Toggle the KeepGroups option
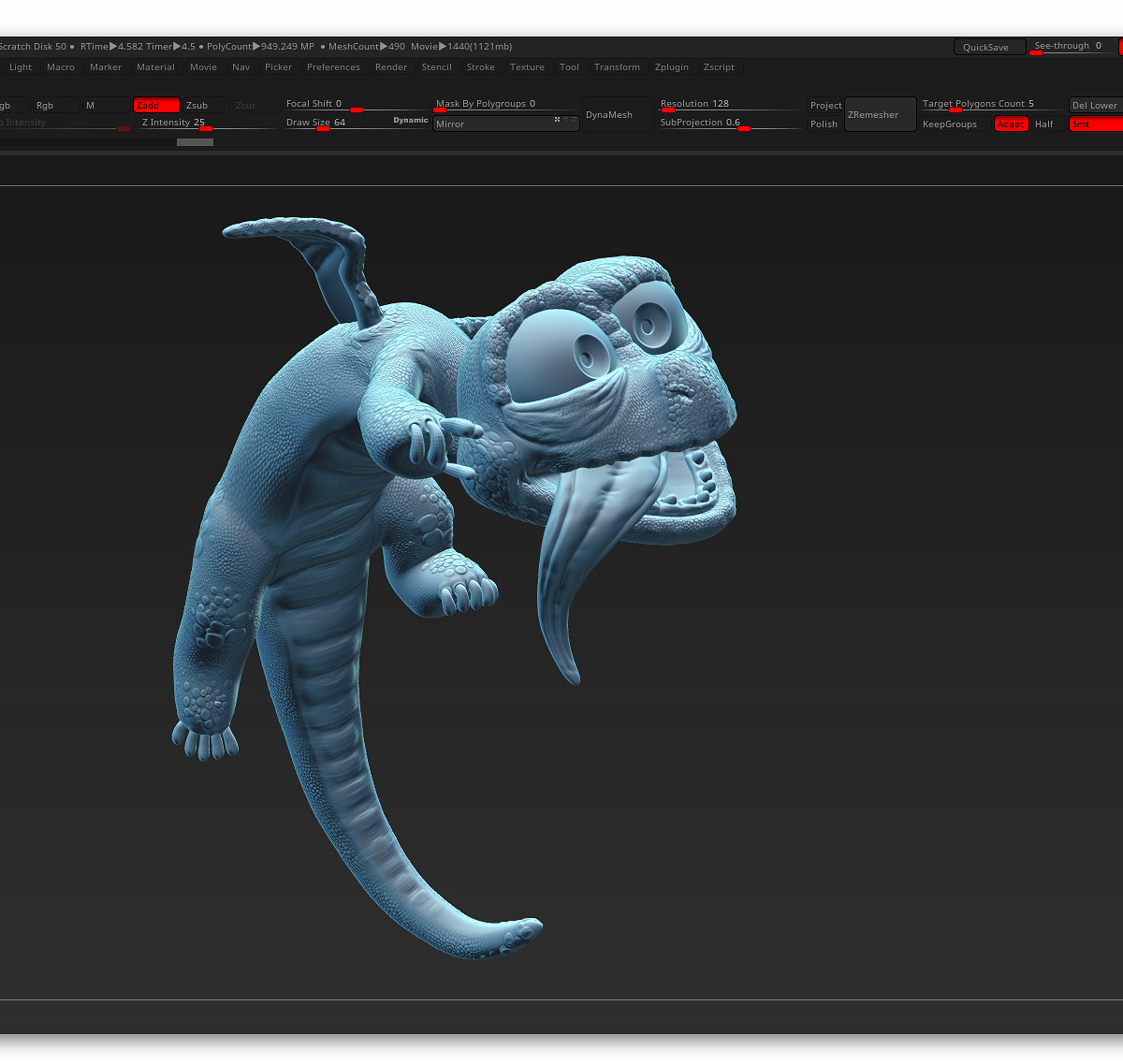The image size is (1123, 1064). (955, 124)
